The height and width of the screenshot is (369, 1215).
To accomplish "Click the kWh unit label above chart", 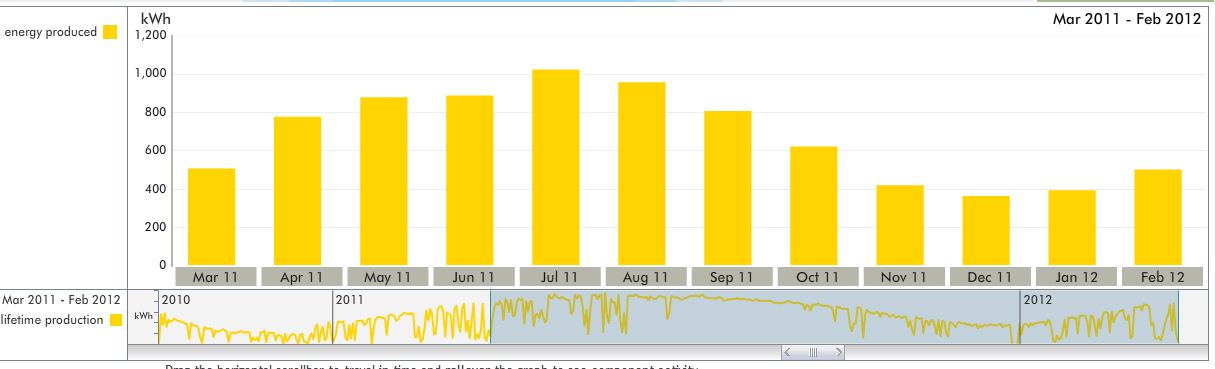I will 155,19.
